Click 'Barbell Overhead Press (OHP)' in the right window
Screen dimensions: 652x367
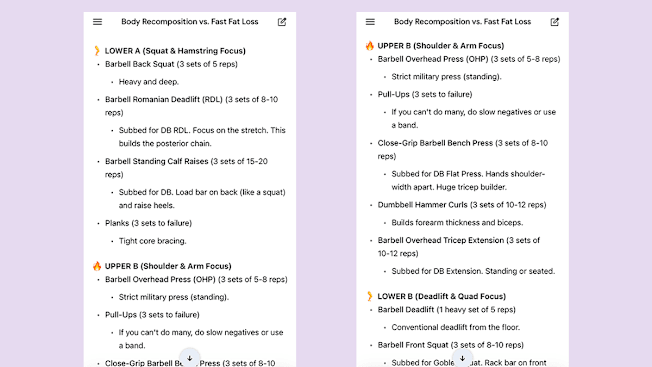(469, 59)
